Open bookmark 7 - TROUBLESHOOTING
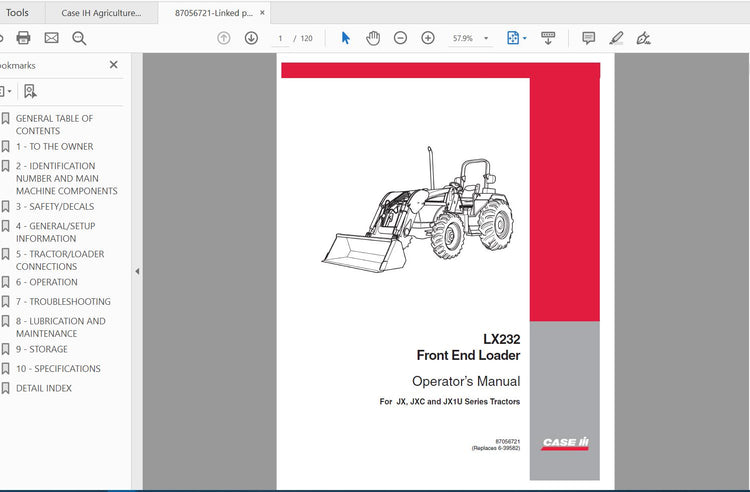750x492 pixels. pos(63,302)
